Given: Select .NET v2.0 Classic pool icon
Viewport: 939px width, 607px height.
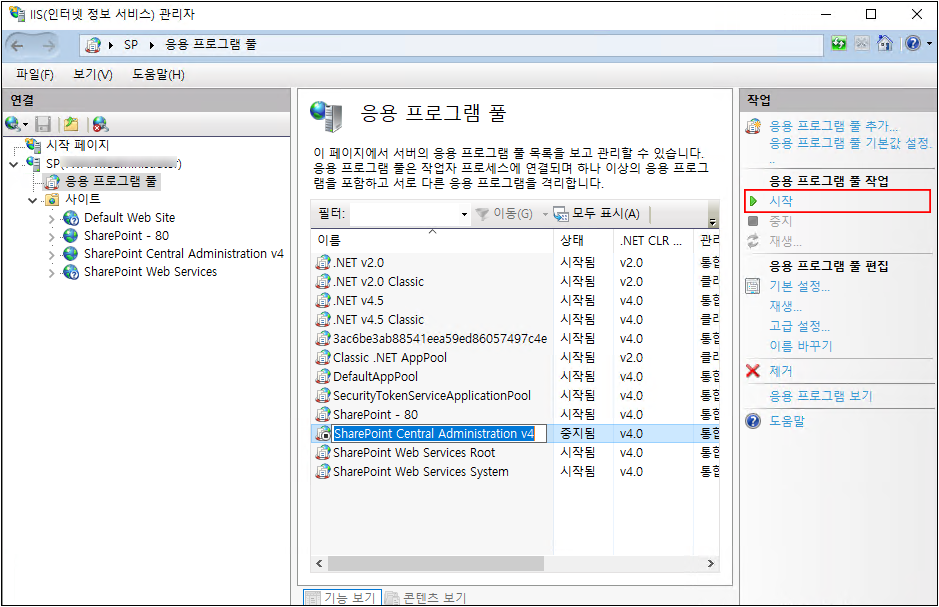Looking at the screenshot, I should pyautogui.click(x=323, y=281).
